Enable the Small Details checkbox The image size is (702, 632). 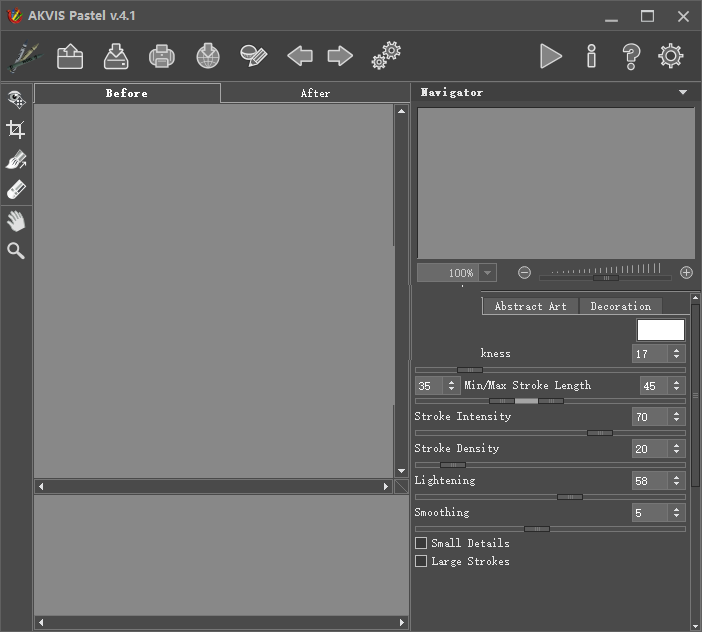tap(421, 543)
